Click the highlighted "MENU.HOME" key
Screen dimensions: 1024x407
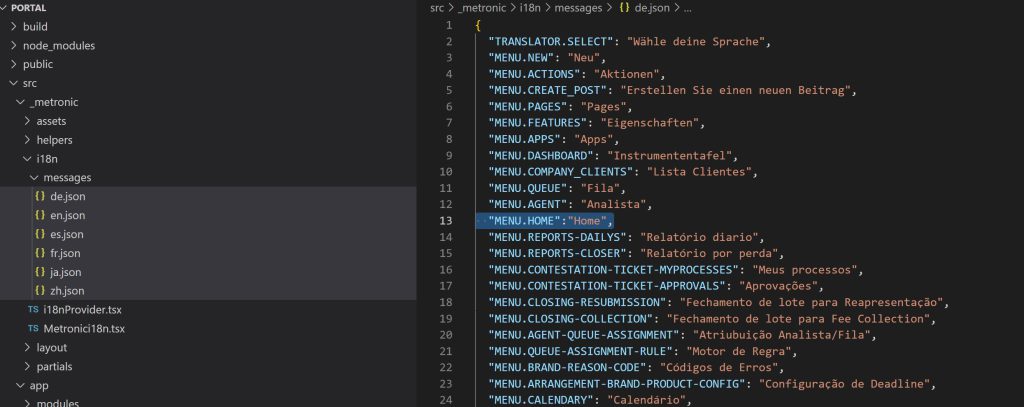pyautogui.click(x=524, y=221)
